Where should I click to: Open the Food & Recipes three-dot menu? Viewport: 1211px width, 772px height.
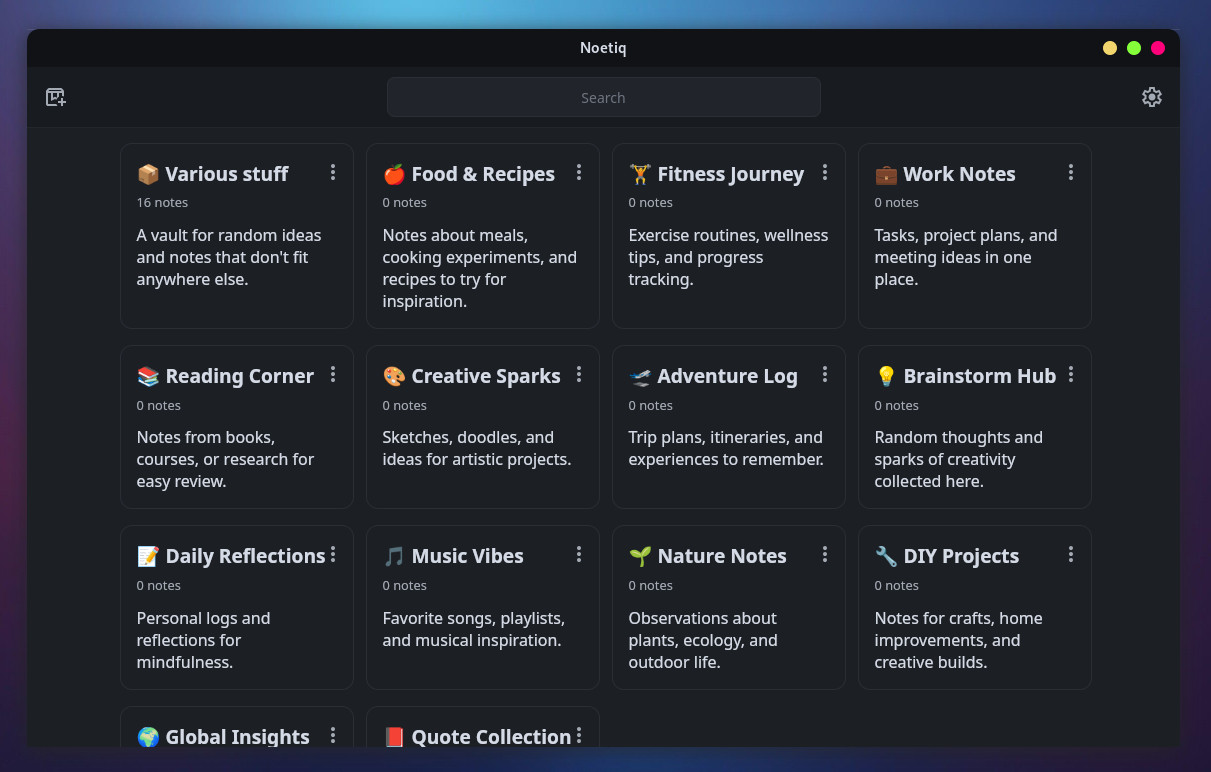point(579,173)
